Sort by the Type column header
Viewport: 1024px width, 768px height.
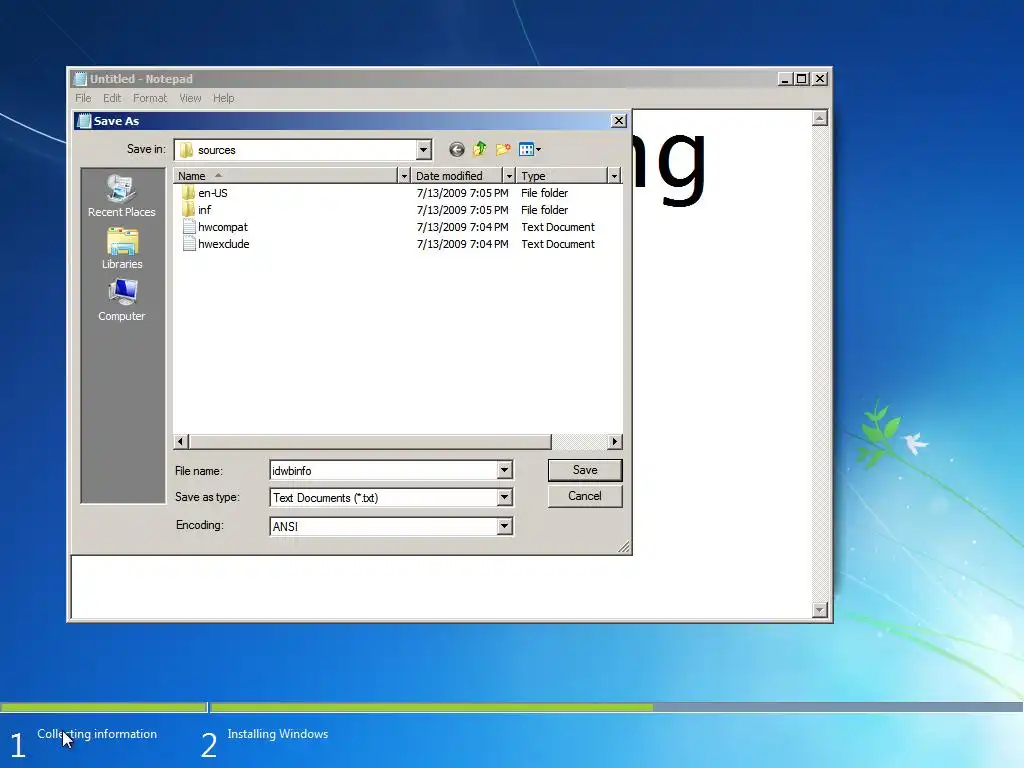pos(562,176)
